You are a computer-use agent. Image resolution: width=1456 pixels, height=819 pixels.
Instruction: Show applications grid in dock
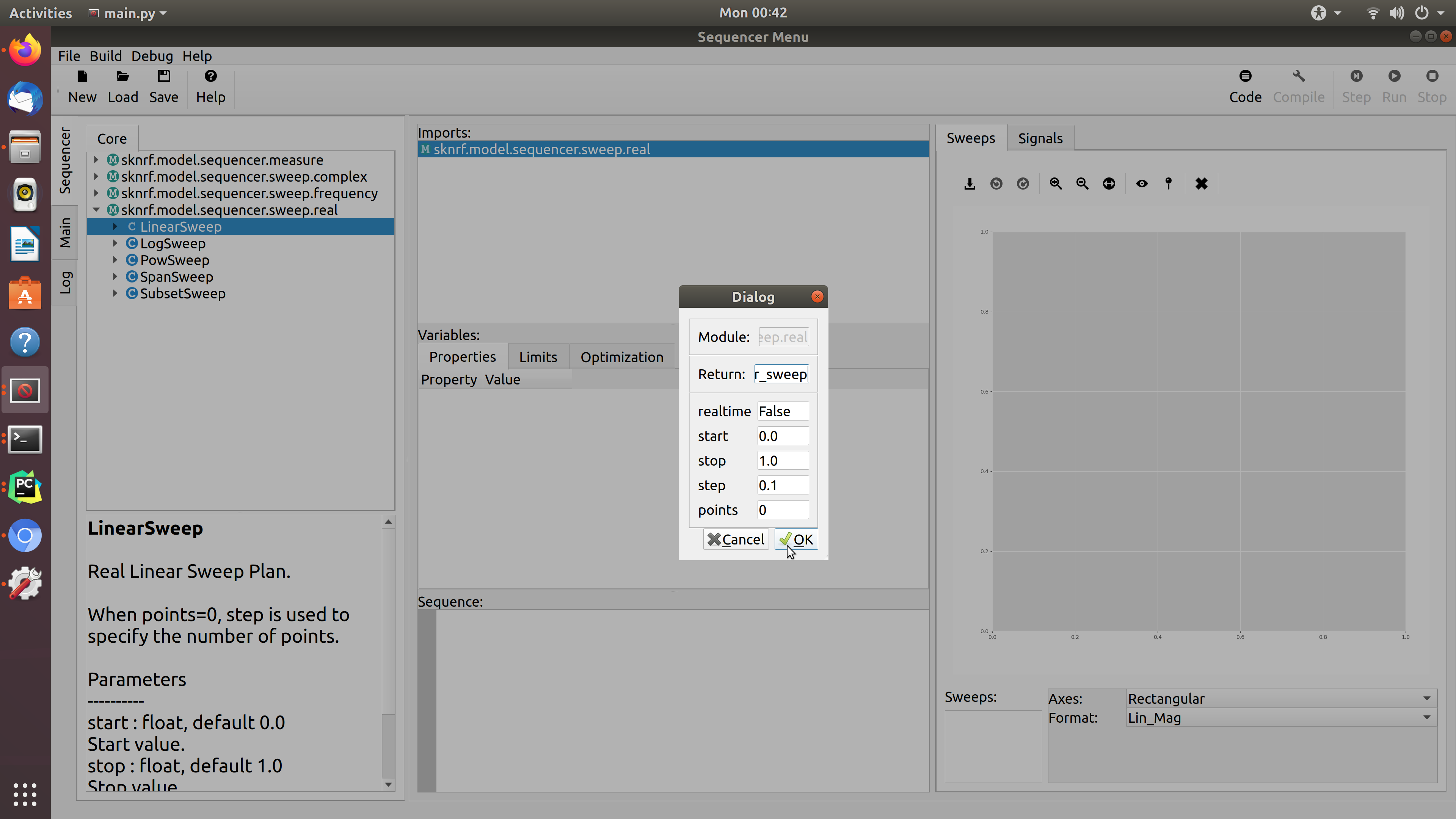(25, 794)
